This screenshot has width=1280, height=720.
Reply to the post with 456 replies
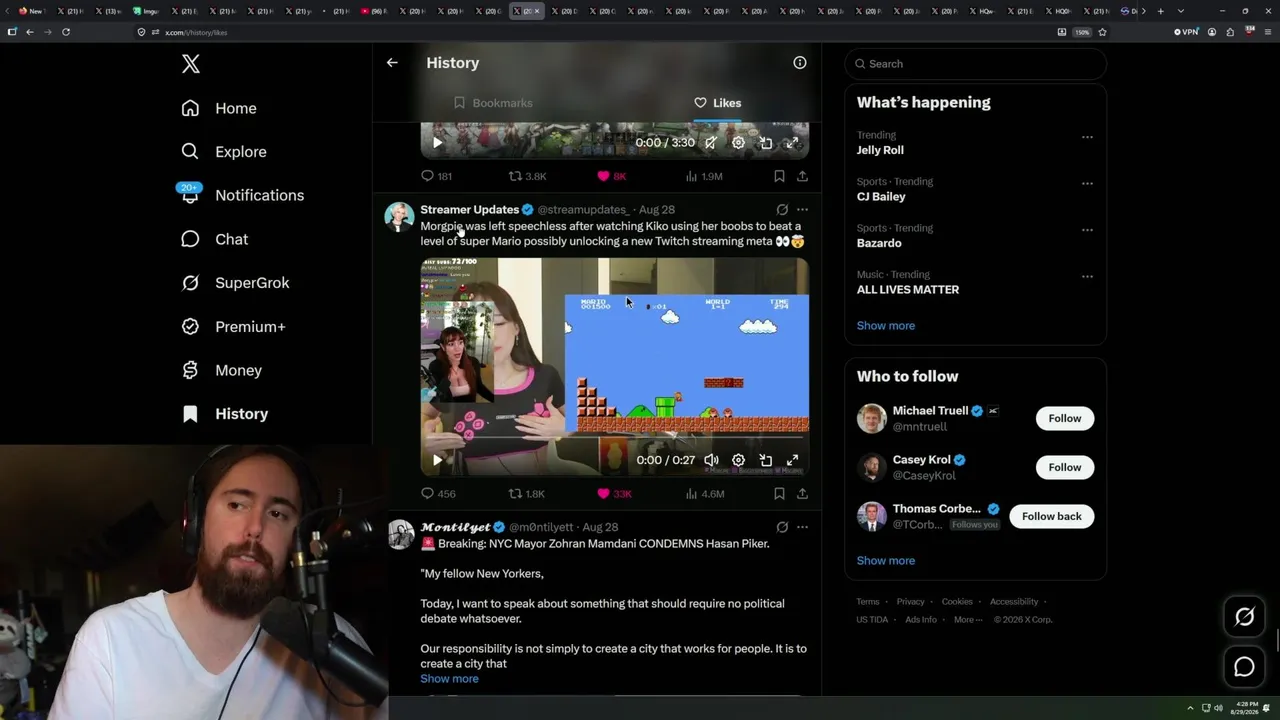[438, 494]
